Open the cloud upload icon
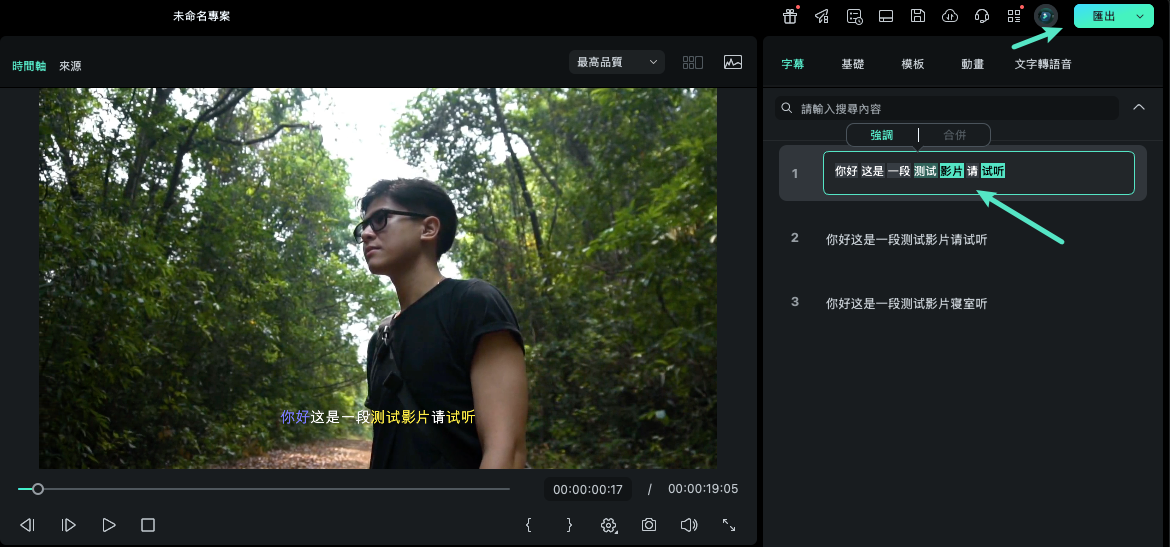1170x547 pixels. pos(950,16)
